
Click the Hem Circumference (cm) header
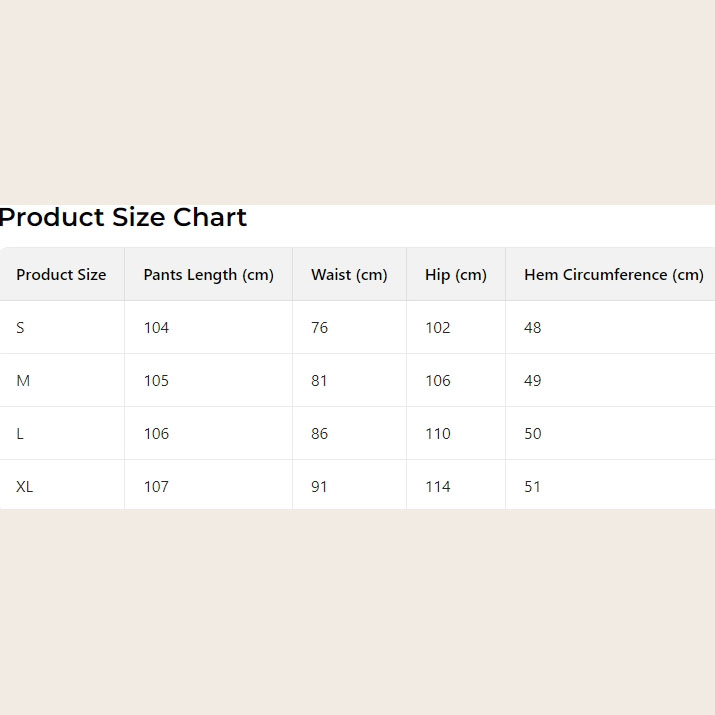click(x=613, y=275)
